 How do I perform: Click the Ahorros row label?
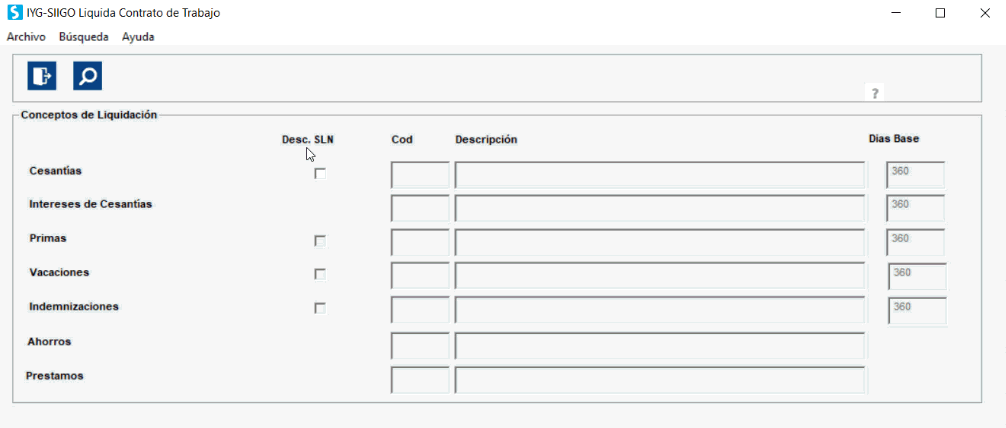tap(49, 342)
